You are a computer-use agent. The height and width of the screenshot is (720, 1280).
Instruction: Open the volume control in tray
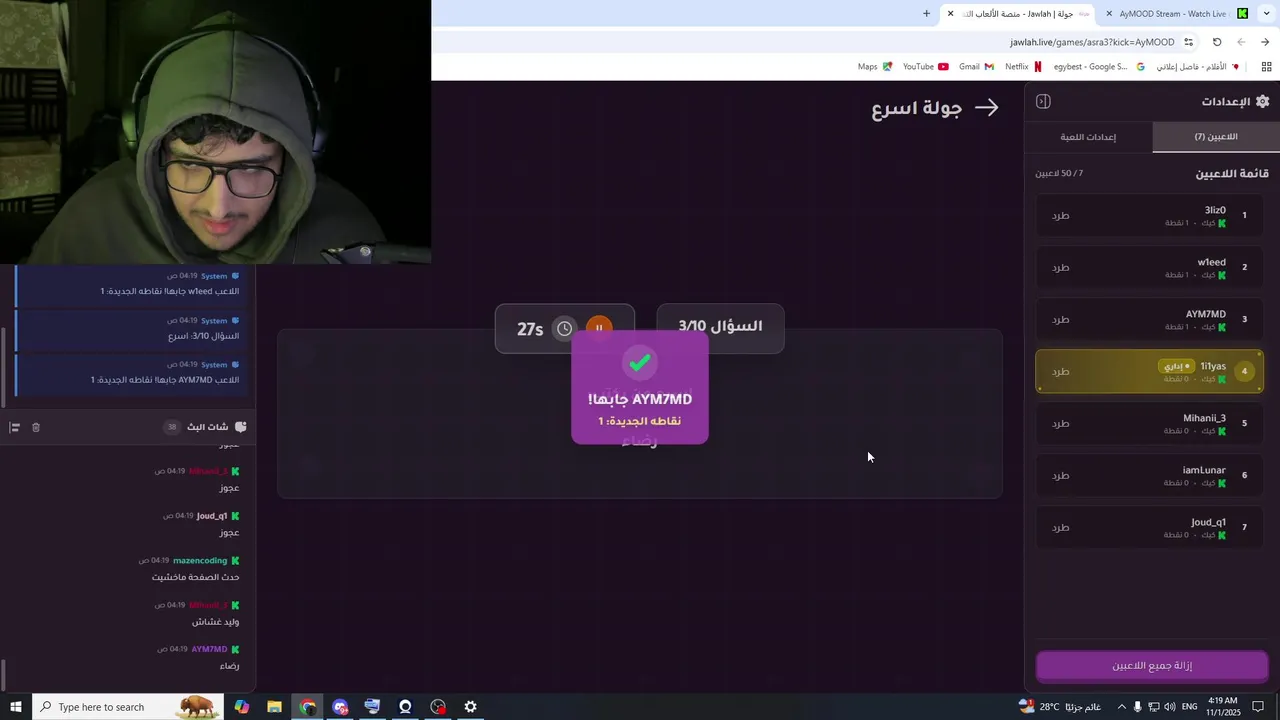pyautogui.click(x=1171, y=707)
